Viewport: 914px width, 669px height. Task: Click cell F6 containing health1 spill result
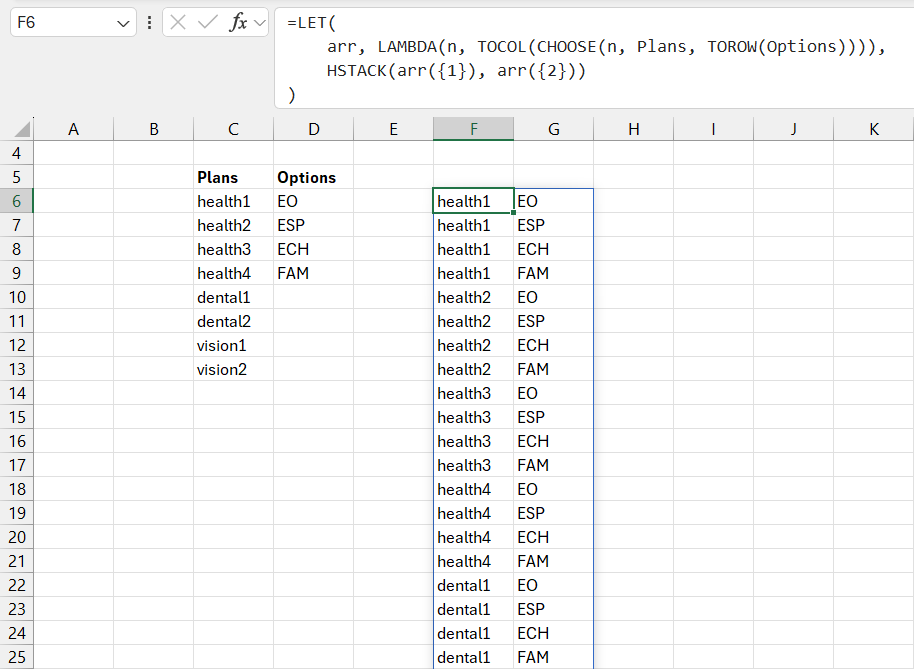(473, 201)
